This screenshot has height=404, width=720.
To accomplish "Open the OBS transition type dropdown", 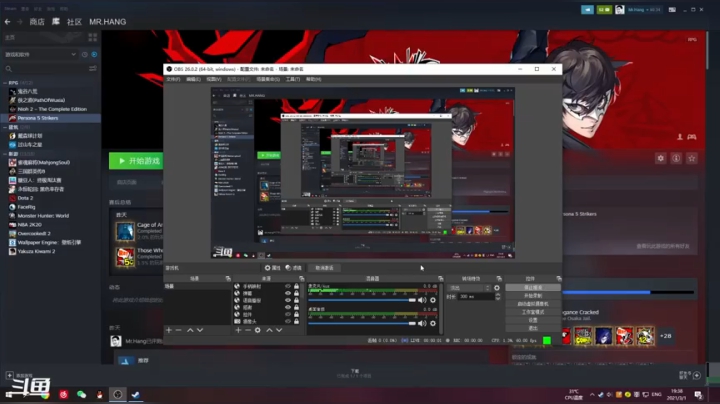I will coord(468,288).
